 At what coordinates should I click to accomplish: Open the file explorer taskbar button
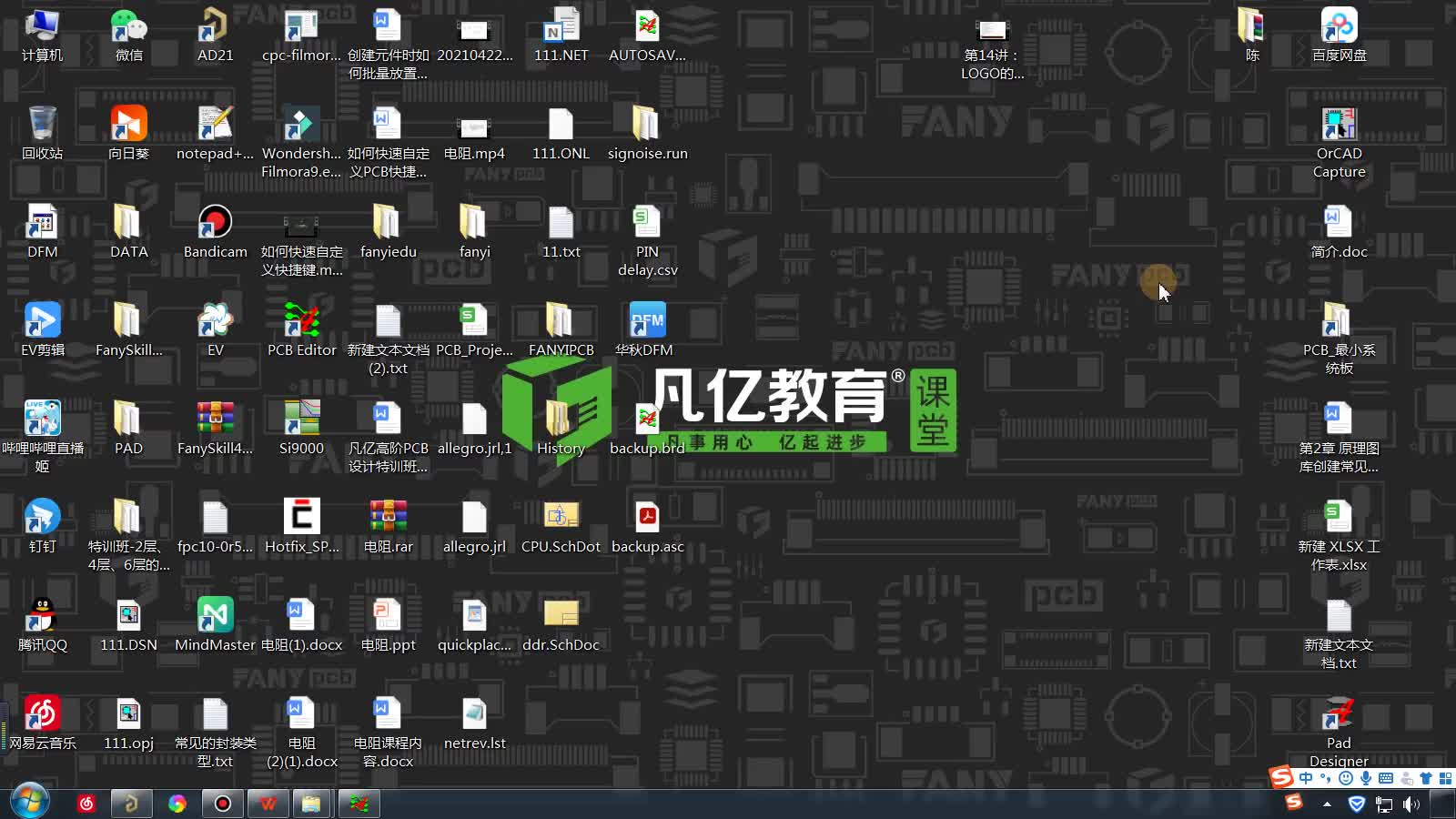click(312, 804)
